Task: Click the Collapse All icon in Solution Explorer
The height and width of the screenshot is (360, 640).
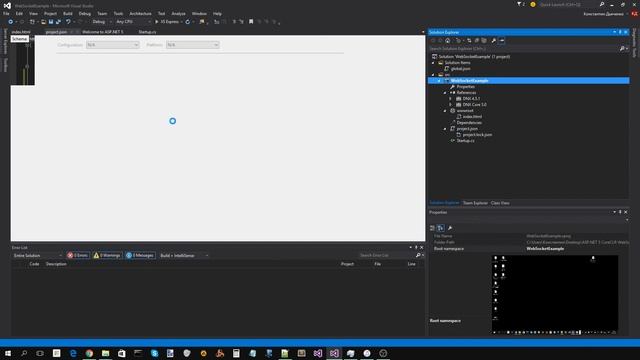Action: tap(476, 40)
